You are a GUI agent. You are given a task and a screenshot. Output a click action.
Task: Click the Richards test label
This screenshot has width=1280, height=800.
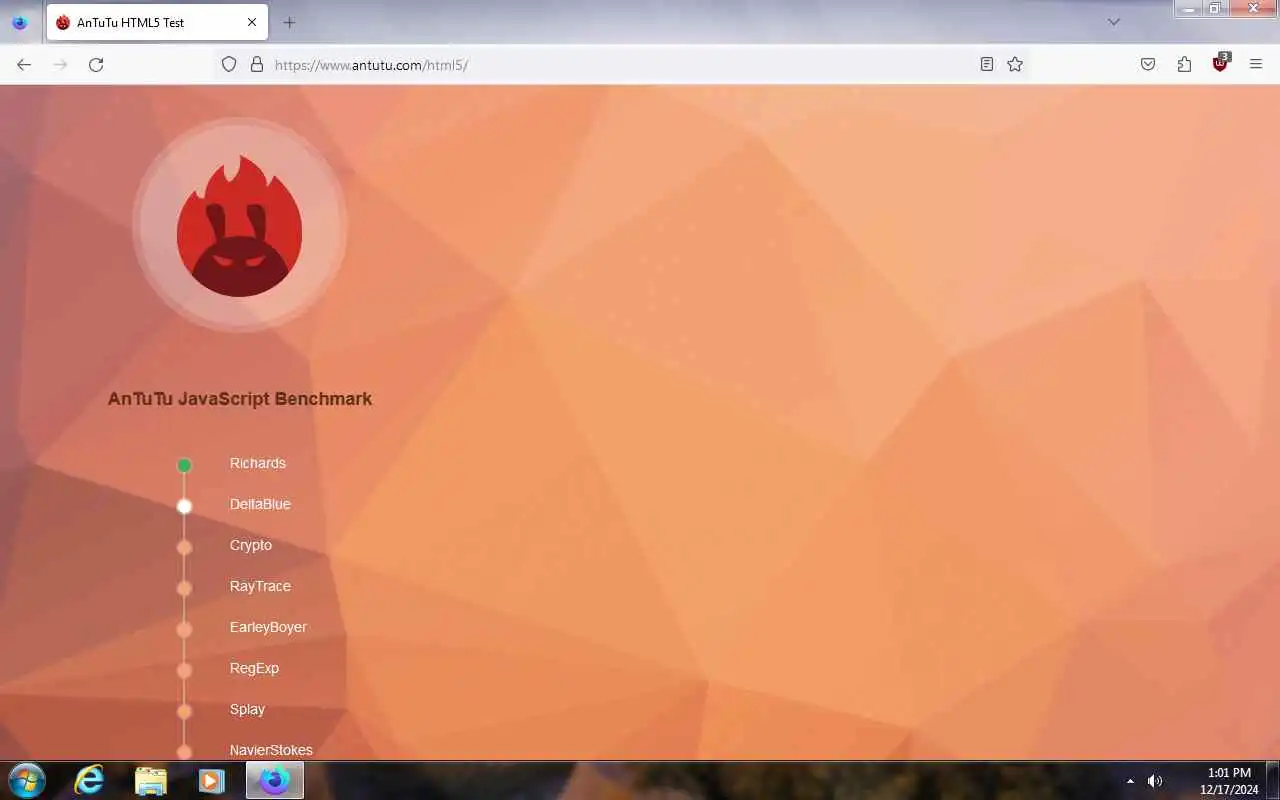click(258, 463)
